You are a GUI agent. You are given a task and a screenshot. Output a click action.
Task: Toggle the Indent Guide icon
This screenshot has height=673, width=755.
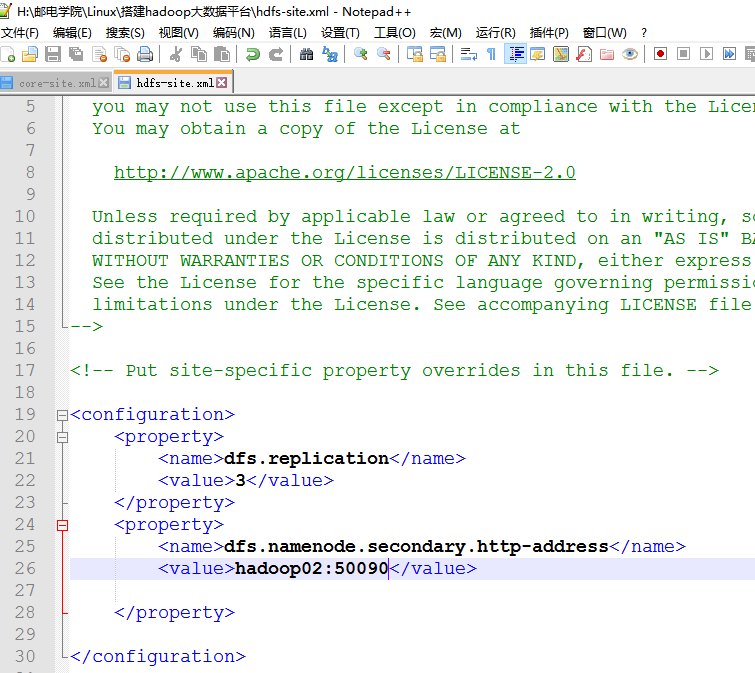(x=515, y=54)
